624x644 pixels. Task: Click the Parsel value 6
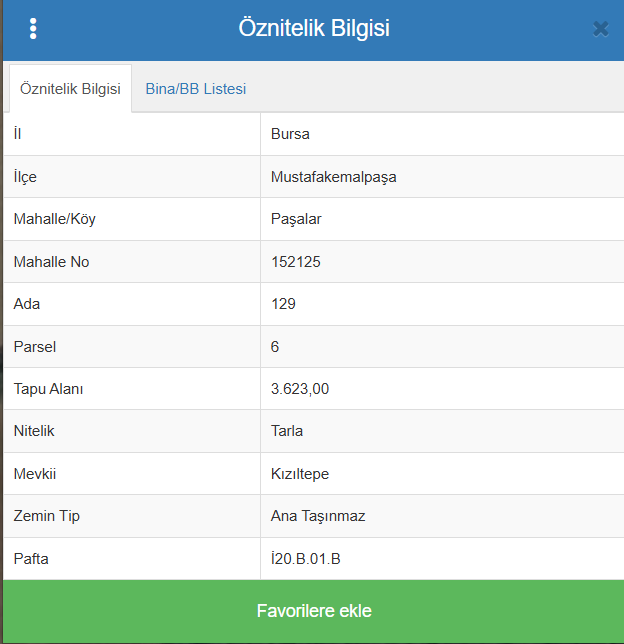tap(275, 347)
